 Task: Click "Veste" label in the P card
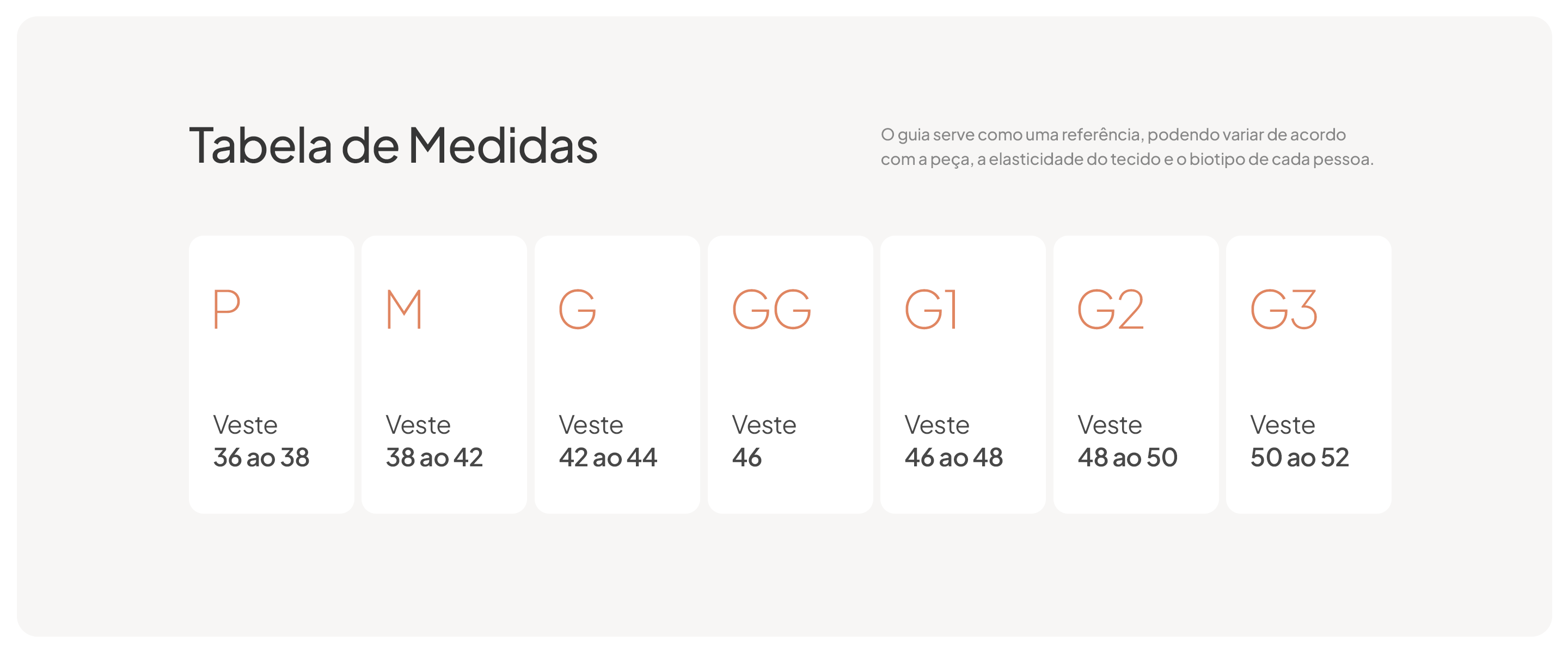coord(246,425)
